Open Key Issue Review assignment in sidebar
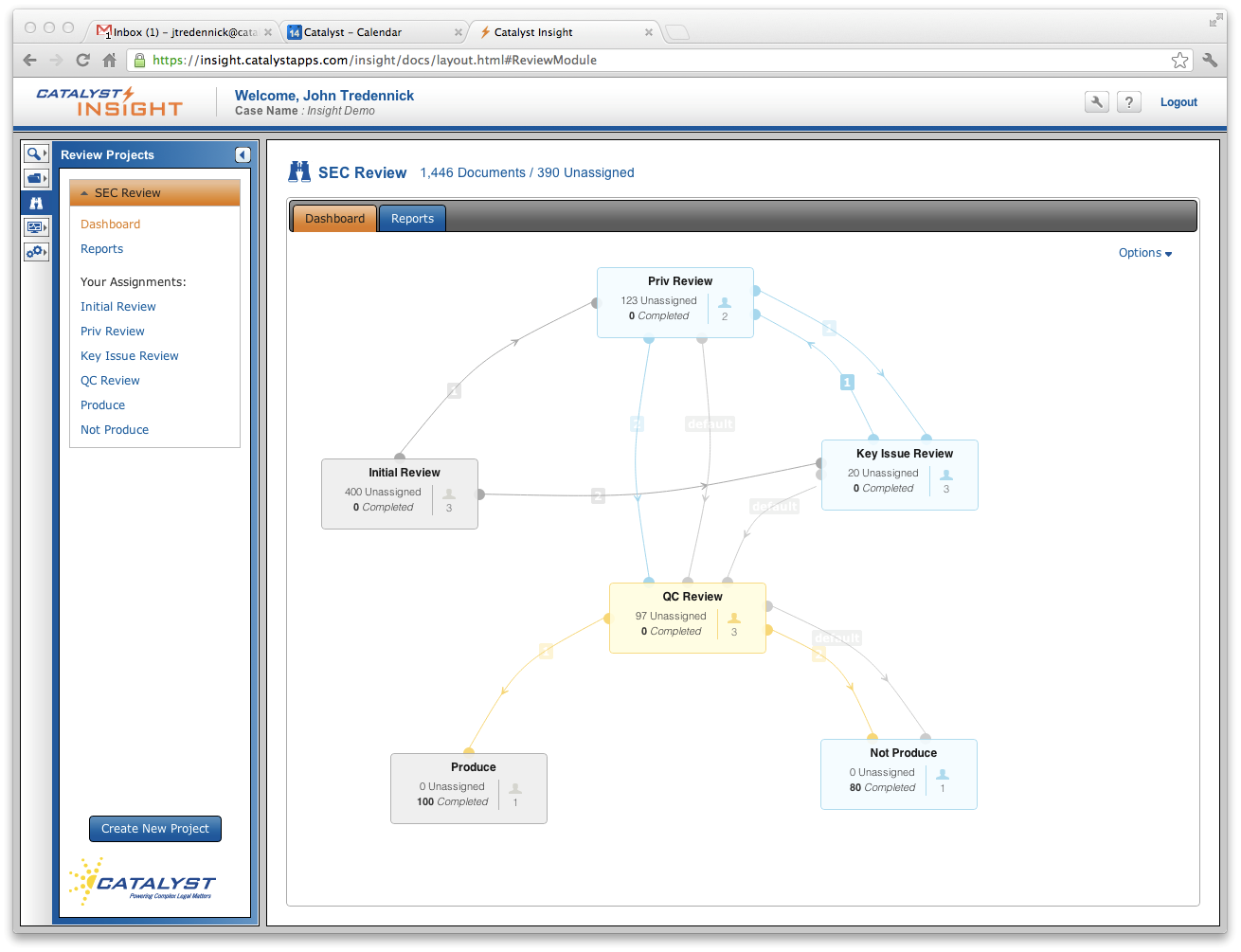Viewport: 1241px width, 952px height. (129, 356)
